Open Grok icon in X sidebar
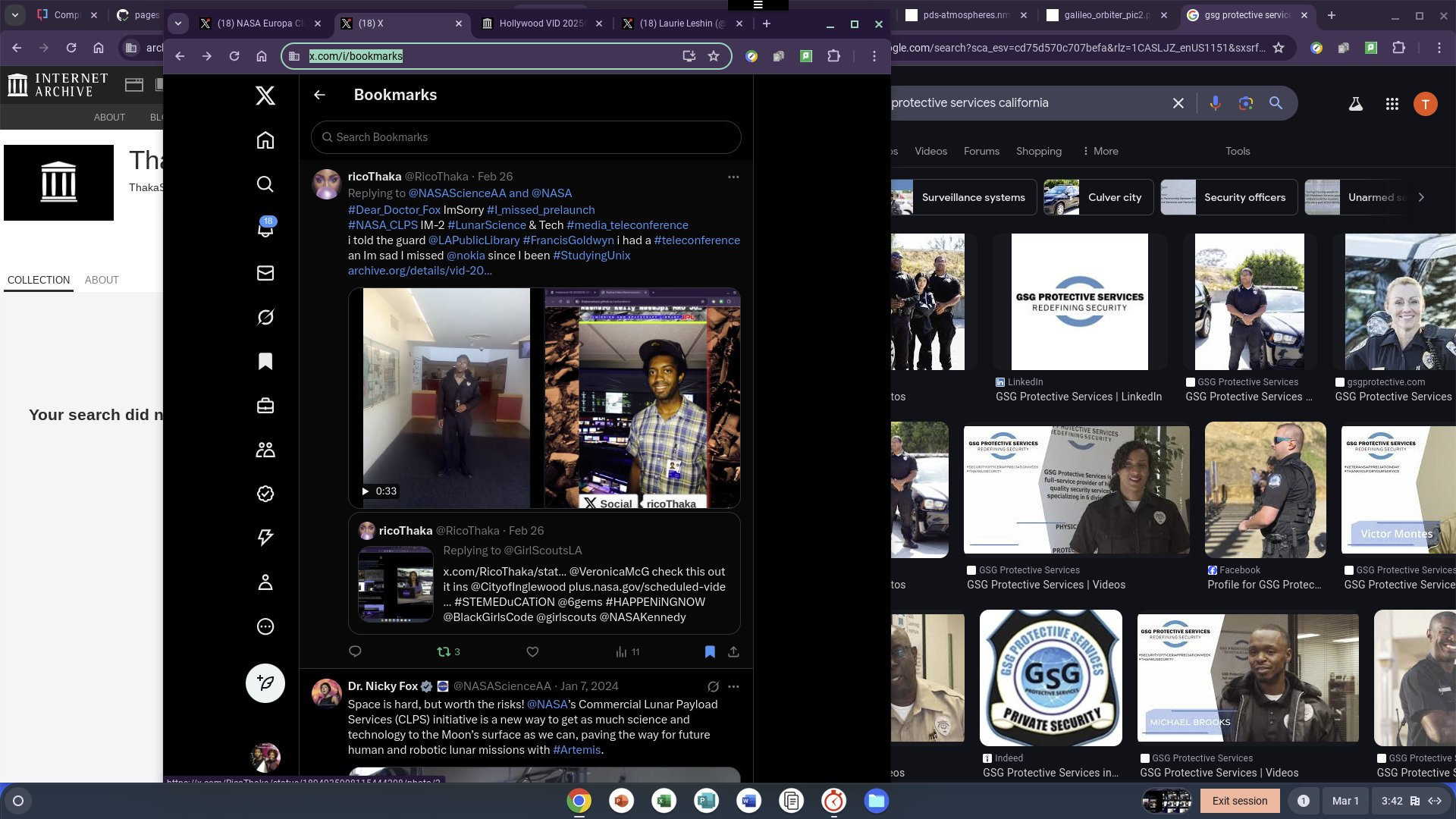This screenshot has height=819, width=1456. pyautogui.click(x=265, y=317)
